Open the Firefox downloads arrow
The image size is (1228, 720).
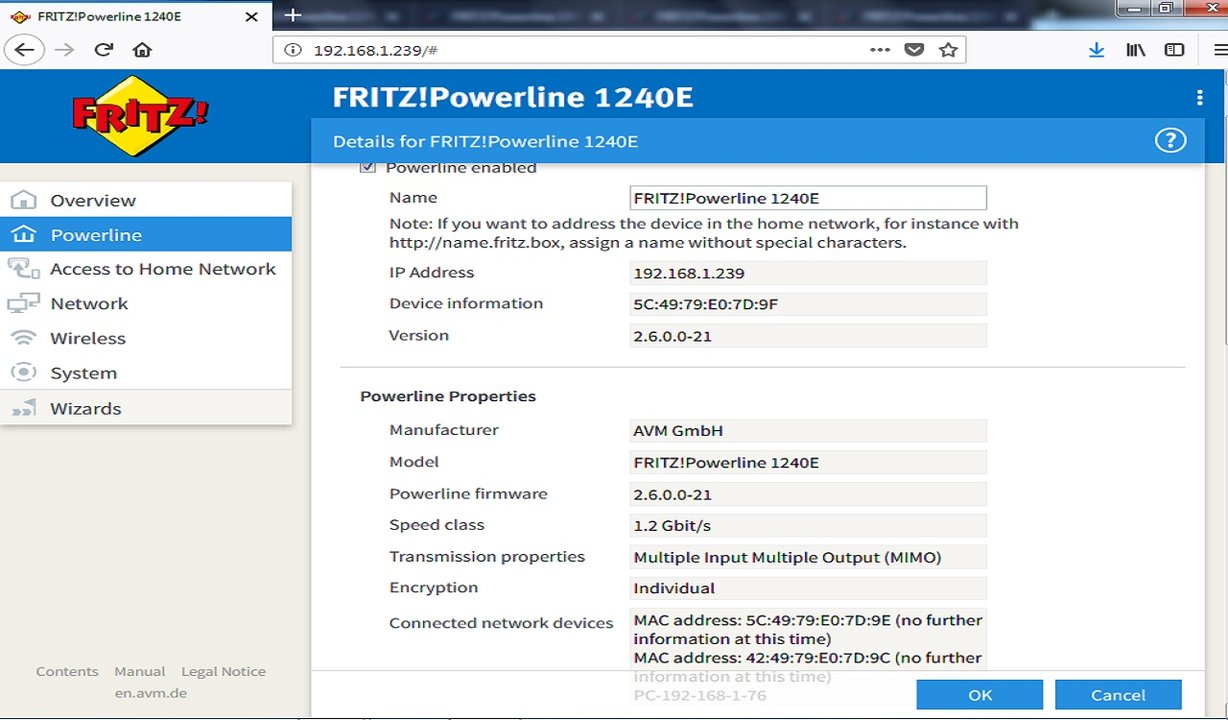(x=1097, y=50)
